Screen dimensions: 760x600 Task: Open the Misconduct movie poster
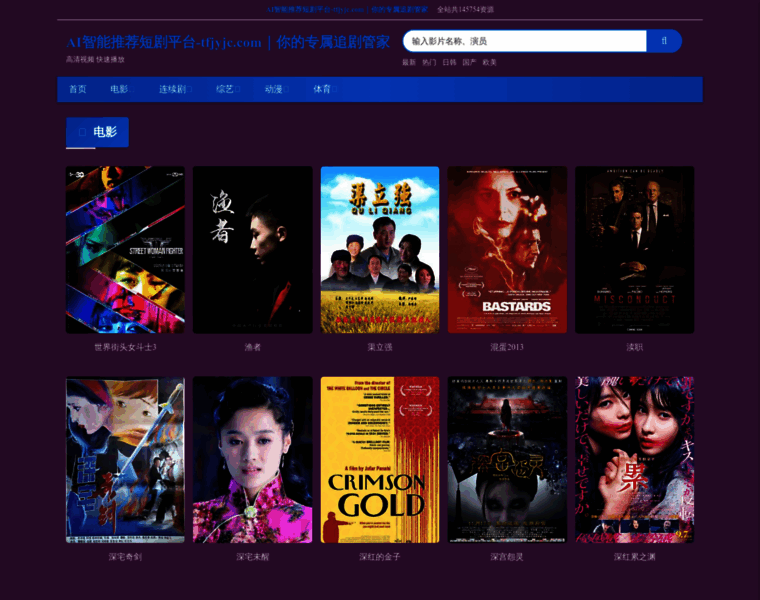[634, 250]
